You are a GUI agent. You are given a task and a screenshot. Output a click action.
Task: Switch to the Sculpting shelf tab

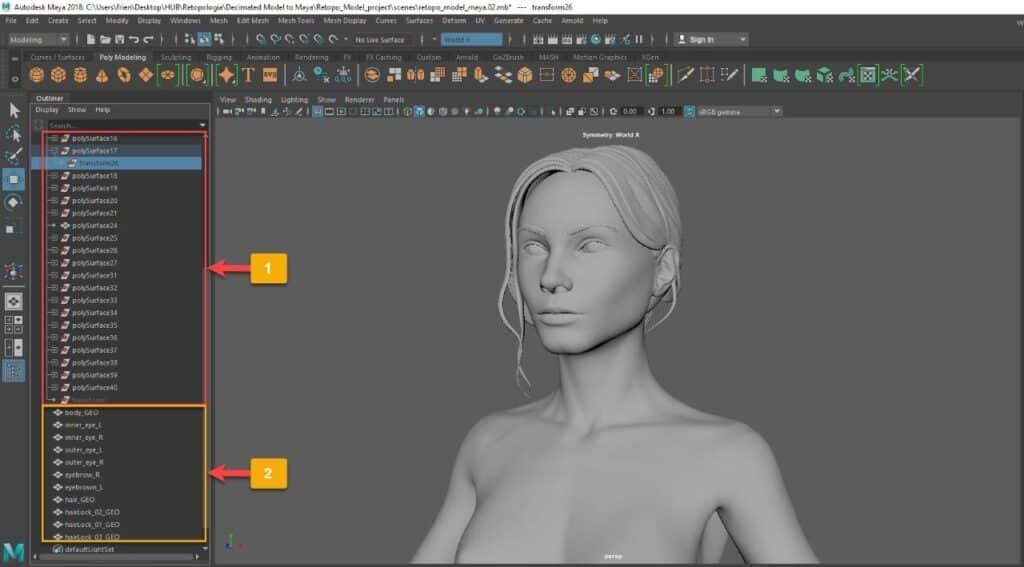coord(176,57)
